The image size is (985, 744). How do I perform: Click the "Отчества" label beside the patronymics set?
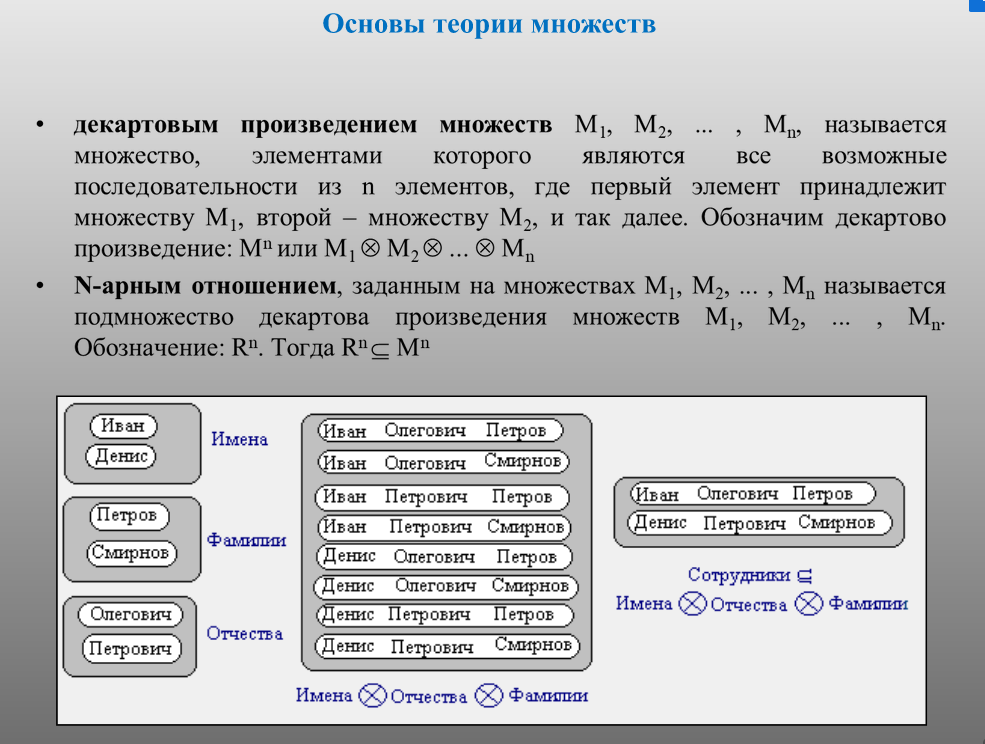point(245,633)
